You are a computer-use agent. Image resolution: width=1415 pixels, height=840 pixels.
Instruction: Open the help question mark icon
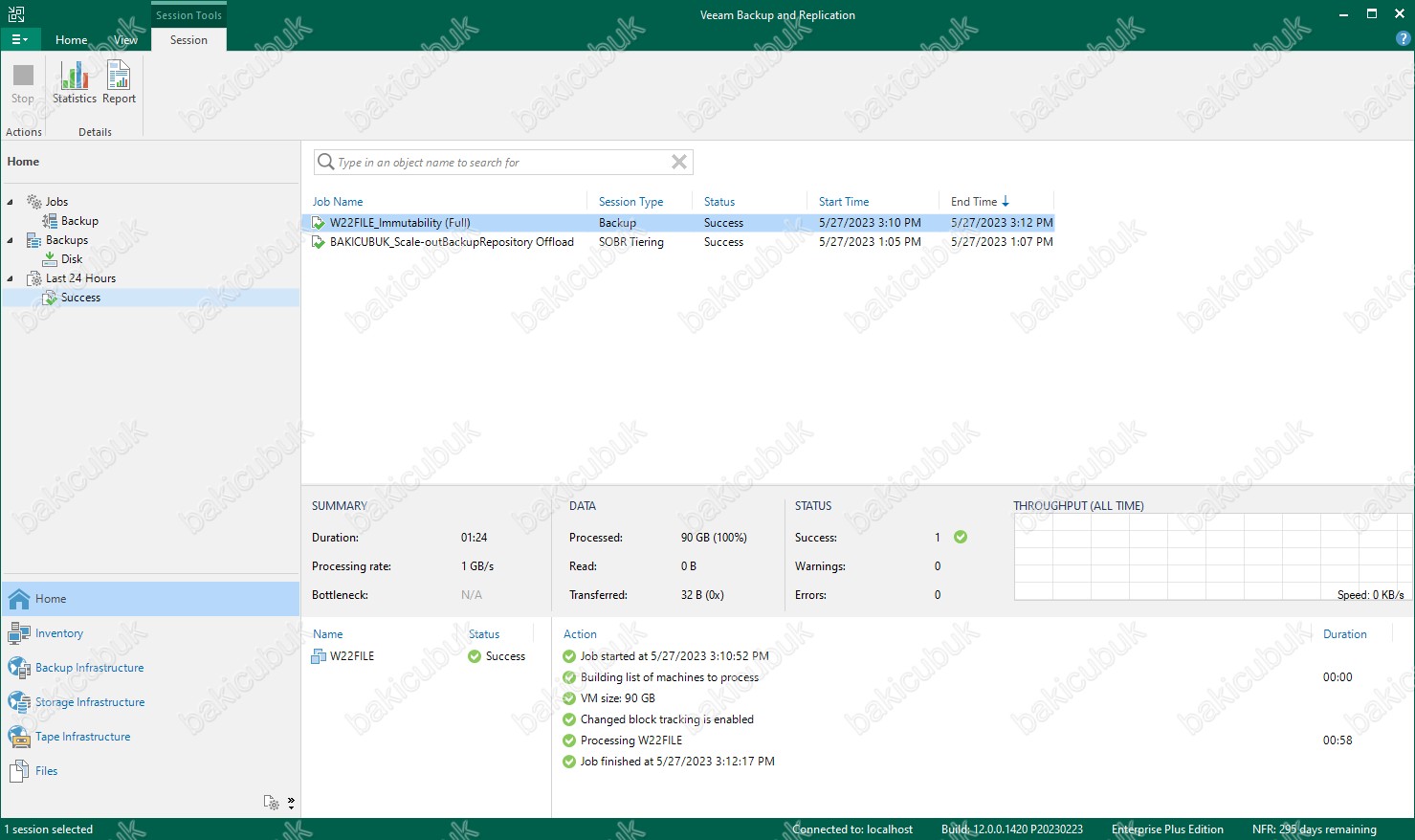coord(1404,39)
